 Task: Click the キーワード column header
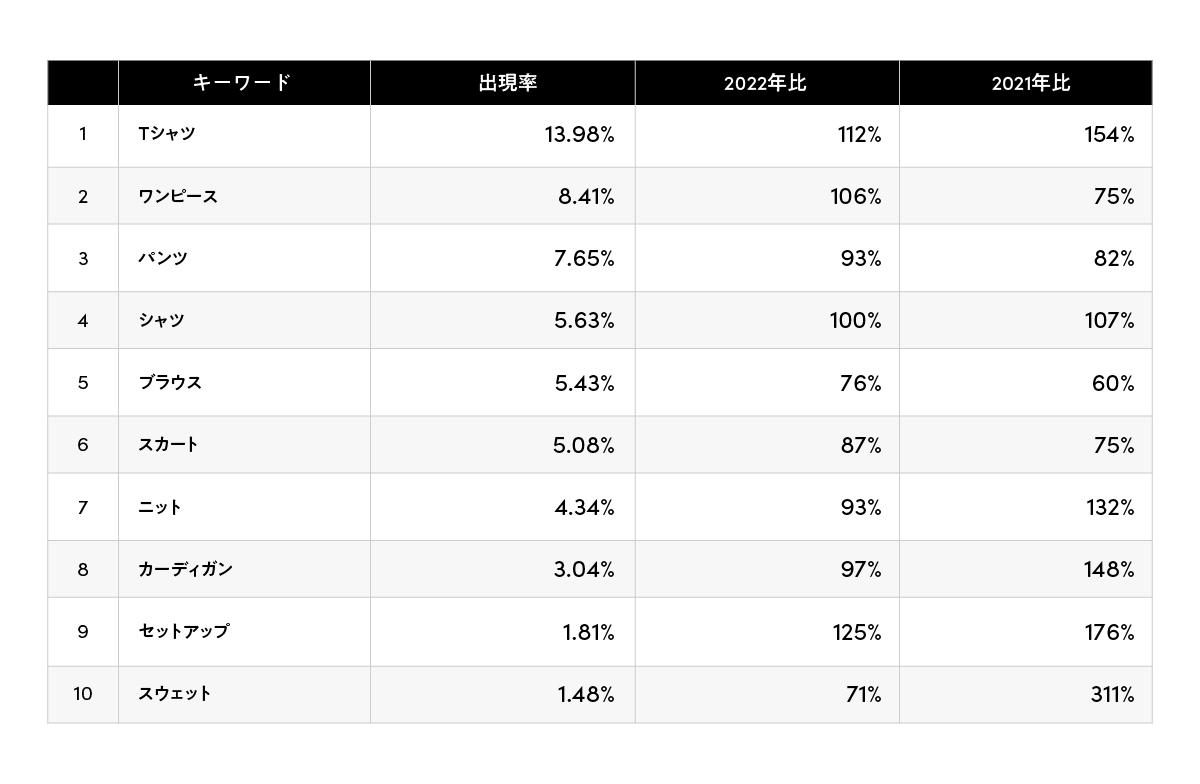pos(242,83)
